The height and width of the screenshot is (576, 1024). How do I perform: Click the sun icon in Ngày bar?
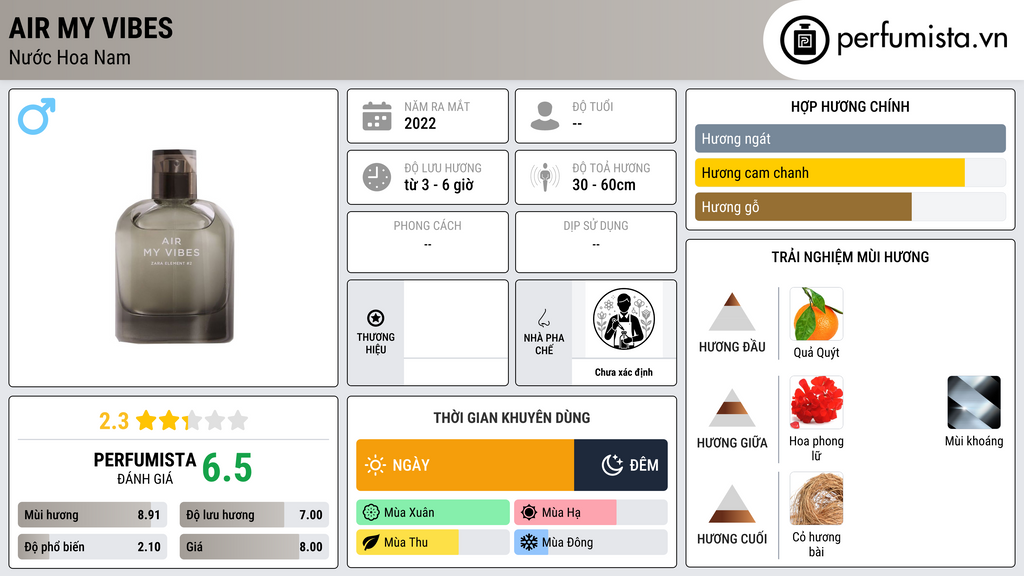click(x=376, y=465)
